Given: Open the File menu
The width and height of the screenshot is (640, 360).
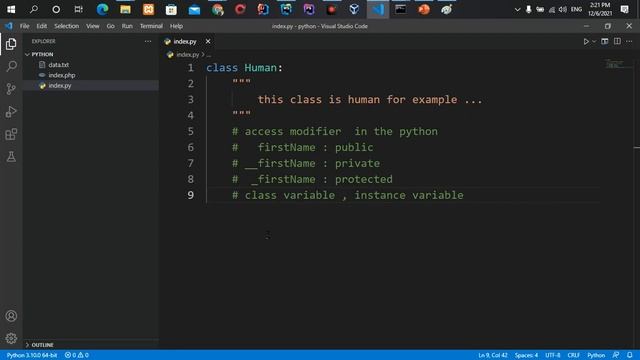Looking at the screenshot, I should point(24,26).
